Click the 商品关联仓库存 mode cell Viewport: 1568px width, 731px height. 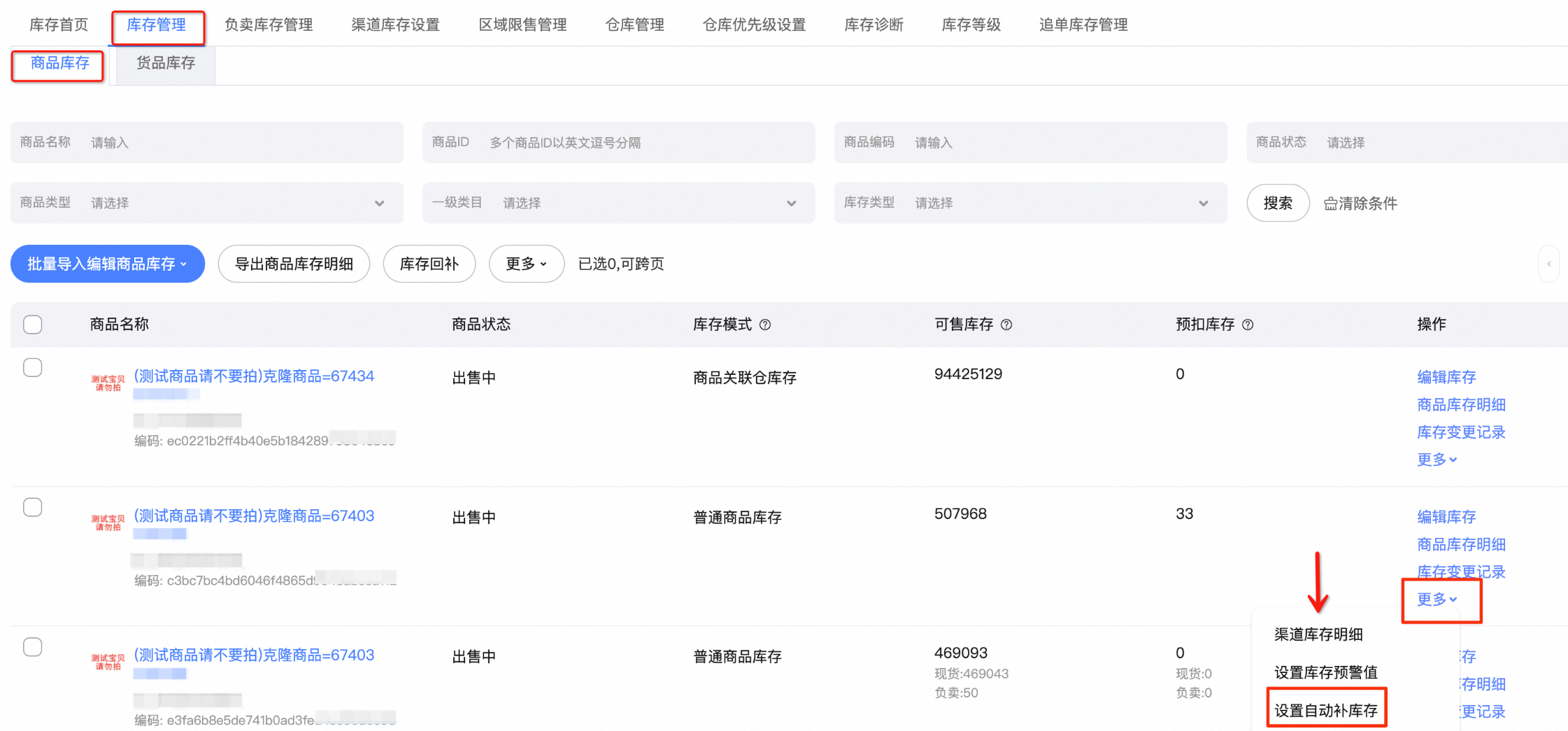pos(745,378)
